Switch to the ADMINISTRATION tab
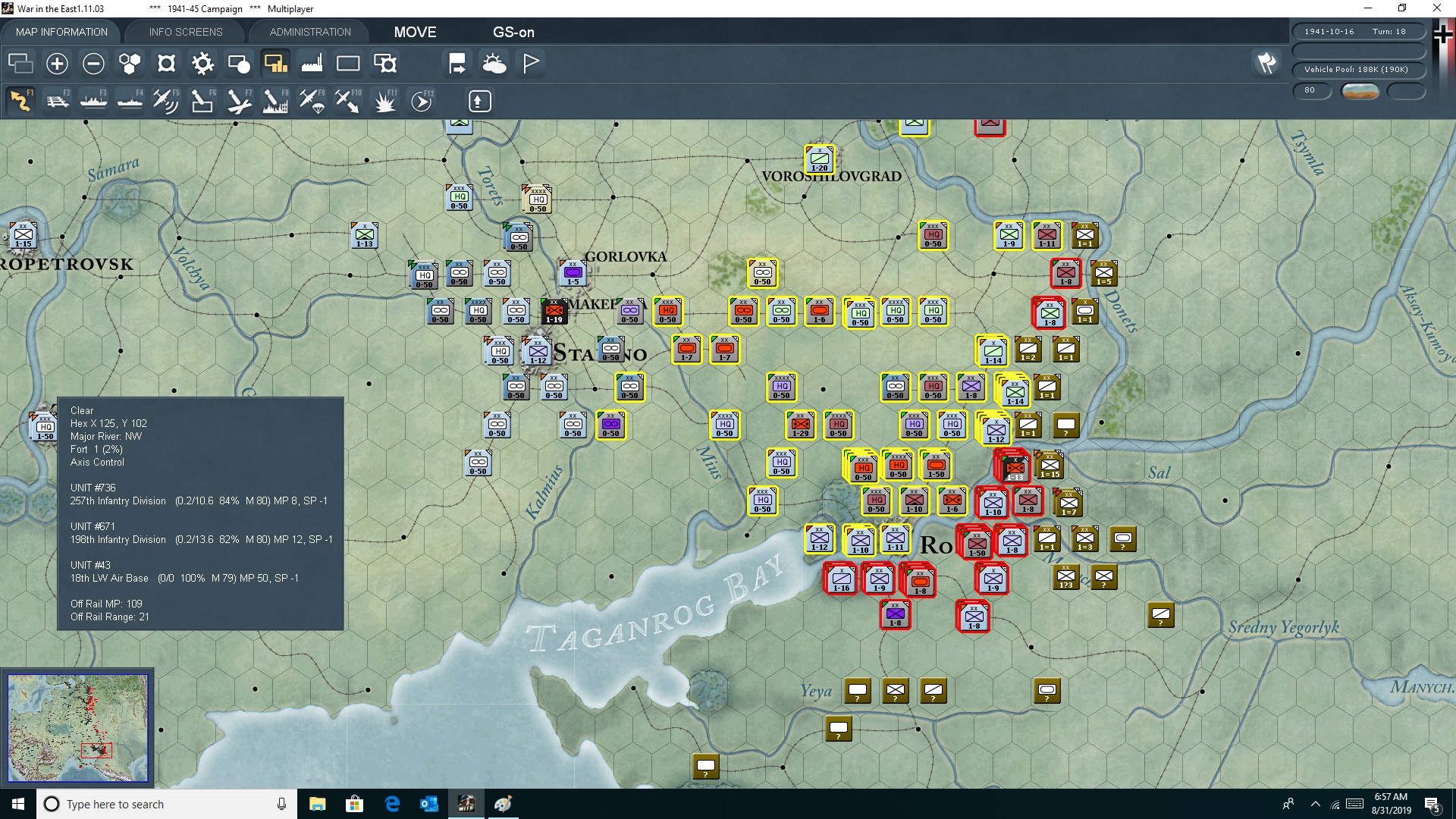The image size is (1456, 819). [310, 32]
